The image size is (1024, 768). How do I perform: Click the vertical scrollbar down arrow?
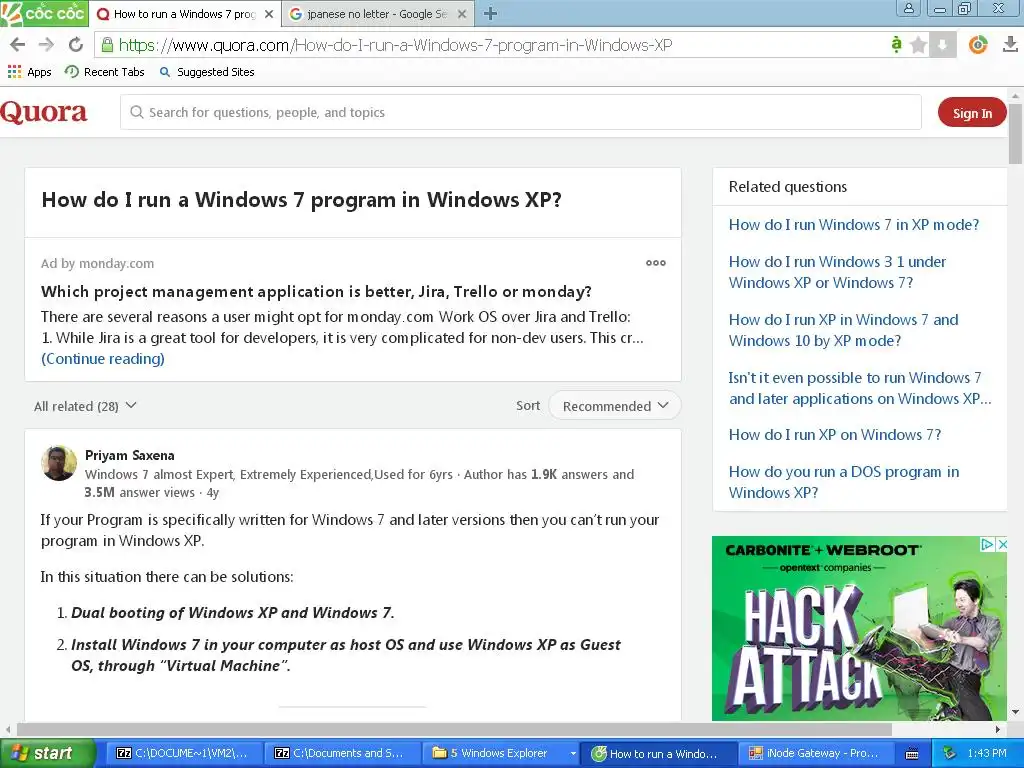pos(1016,712)
